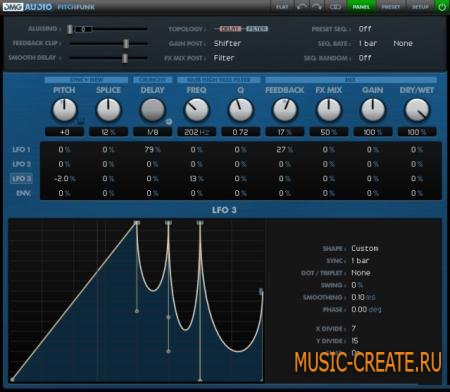Click the Pitch value field showing +0
Viewport: 450px width, 392px height.
point(64,132)
